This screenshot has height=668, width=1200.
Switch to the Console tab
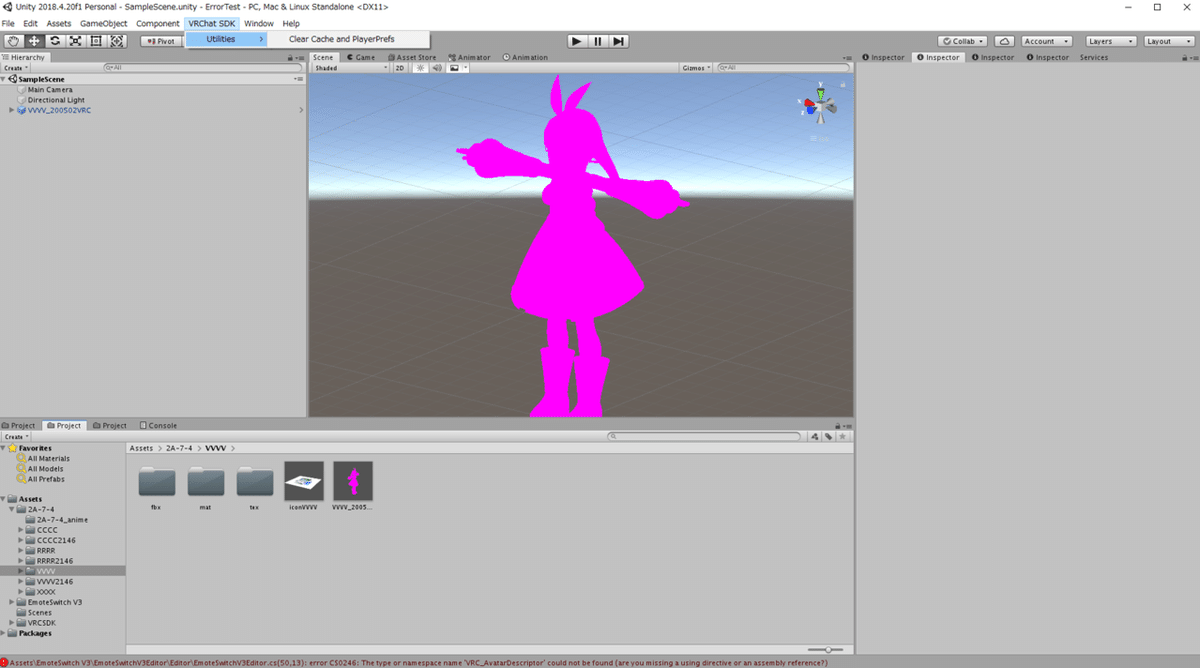tap(158, 425)
